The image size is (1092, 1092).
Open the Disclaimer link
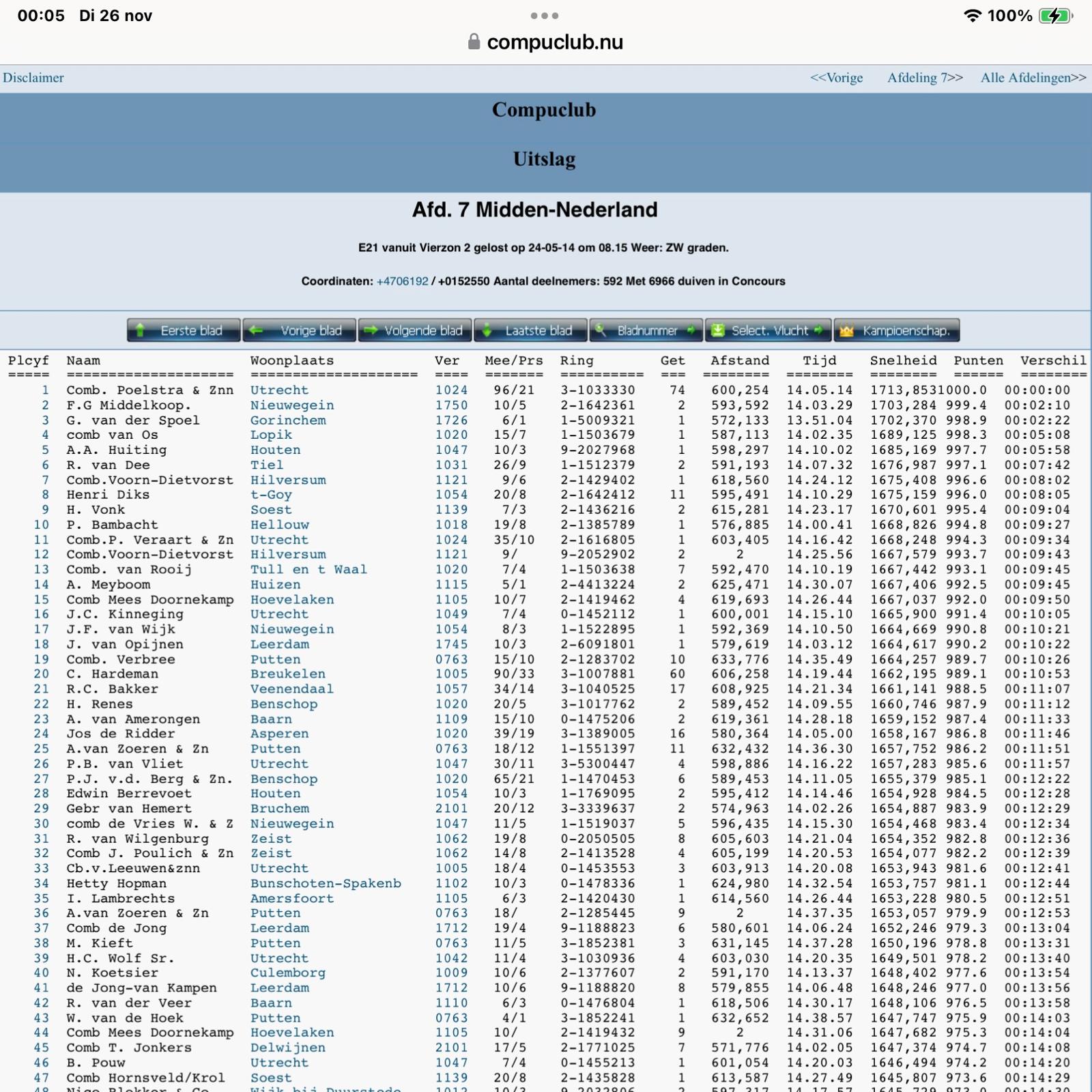pyautogui.click(x=33, y=78)
